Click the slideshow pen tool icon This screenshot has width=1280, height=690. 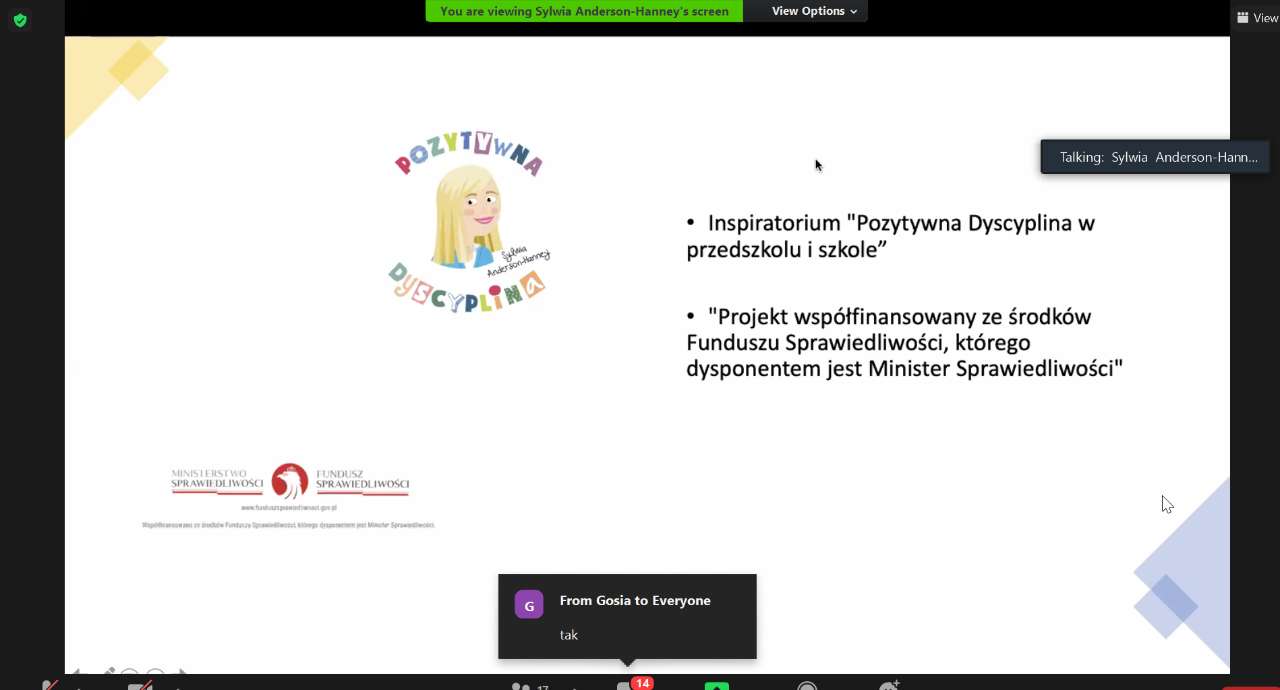point(108,673)
